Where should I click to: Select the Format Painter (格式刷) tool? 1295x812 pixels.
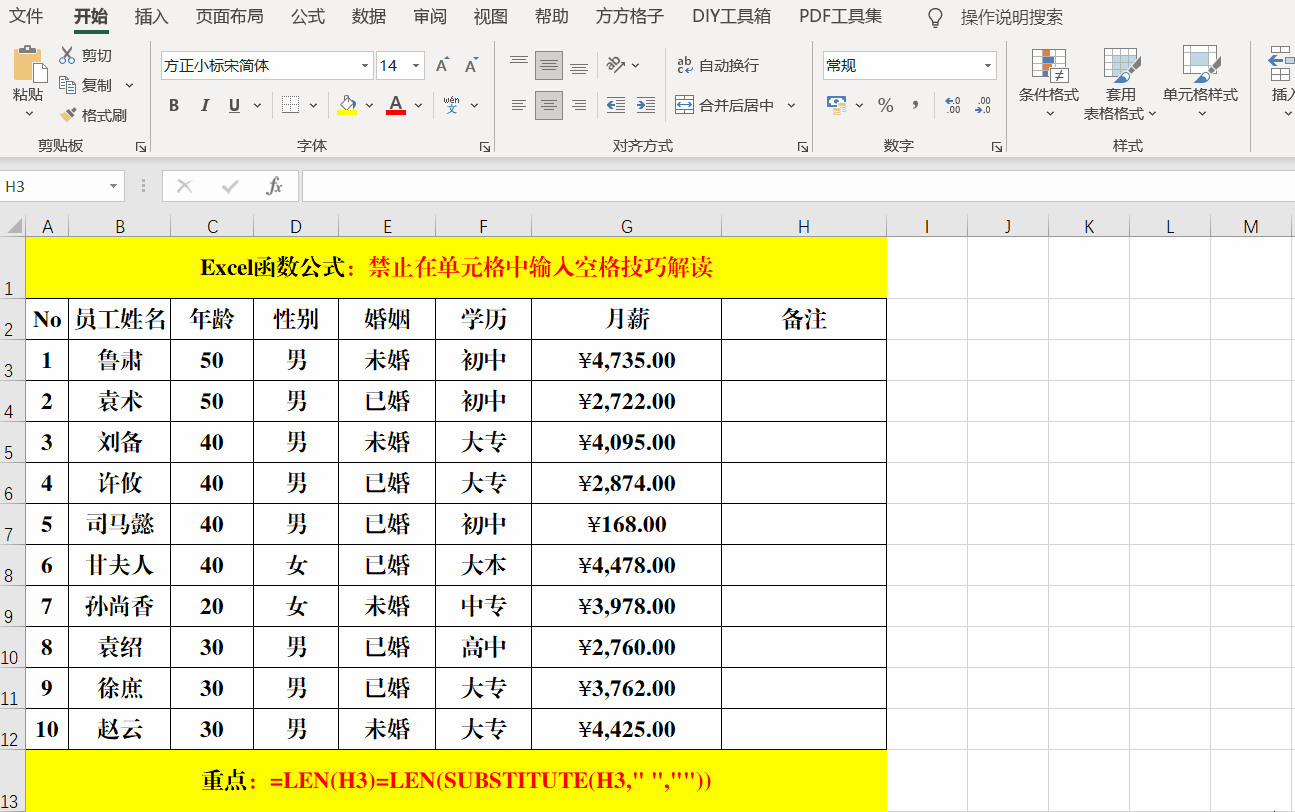93,115
